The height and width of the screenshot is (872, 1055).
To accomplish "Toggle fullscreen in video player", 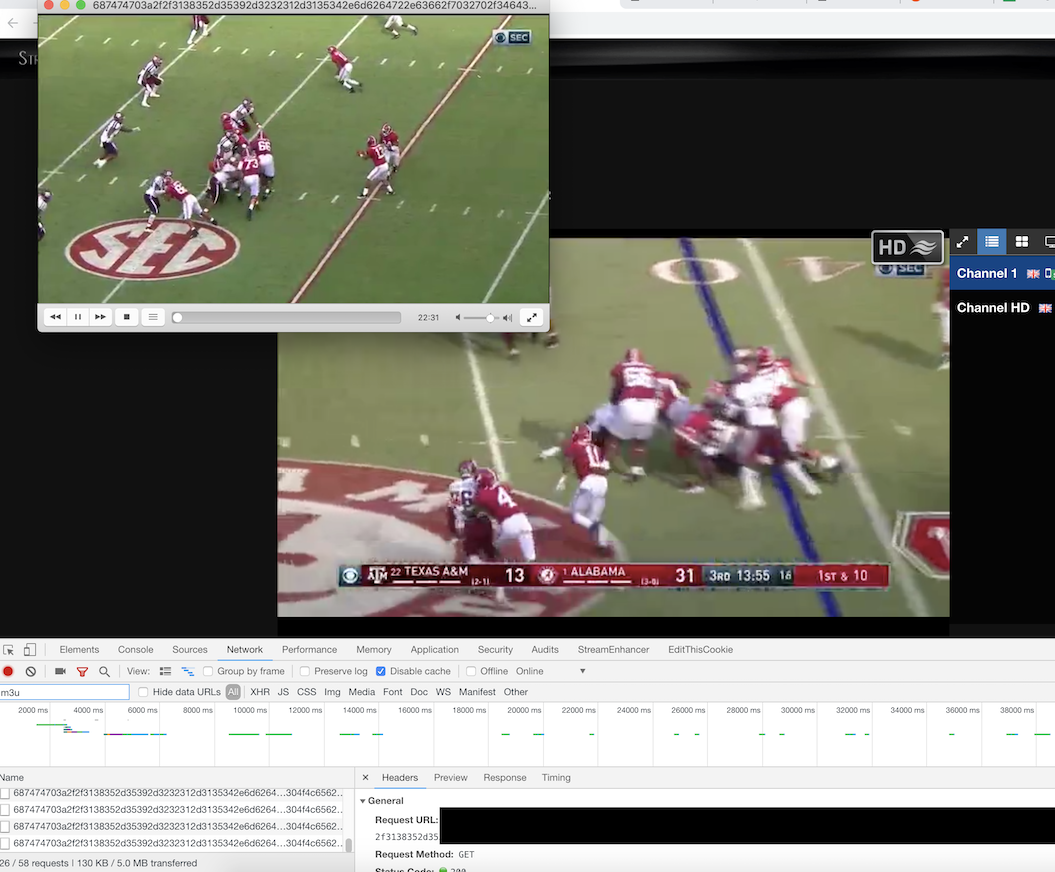I will (x=532, y=317).
